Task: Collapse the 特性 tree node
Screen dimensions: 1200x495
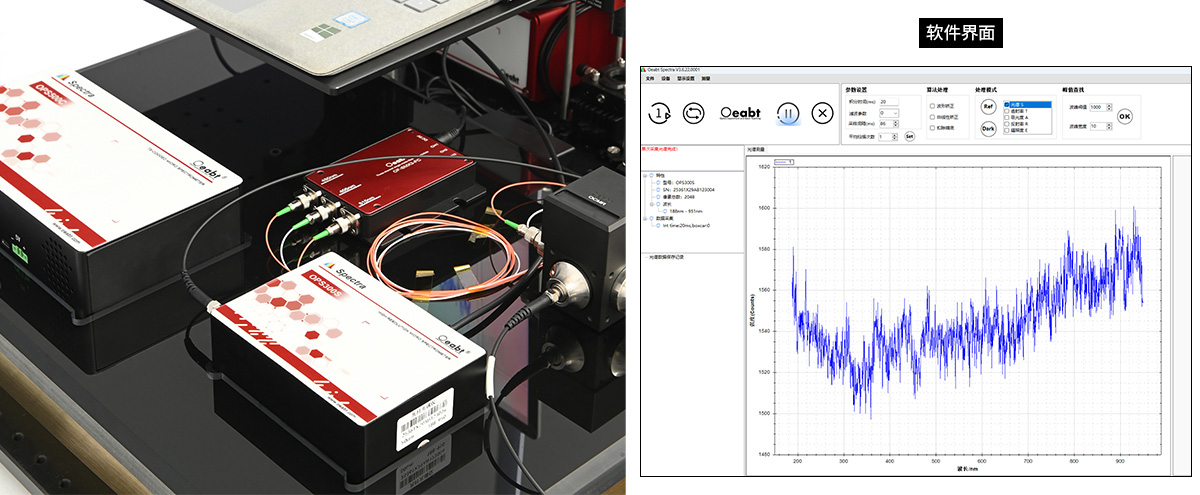Action: 646,175
